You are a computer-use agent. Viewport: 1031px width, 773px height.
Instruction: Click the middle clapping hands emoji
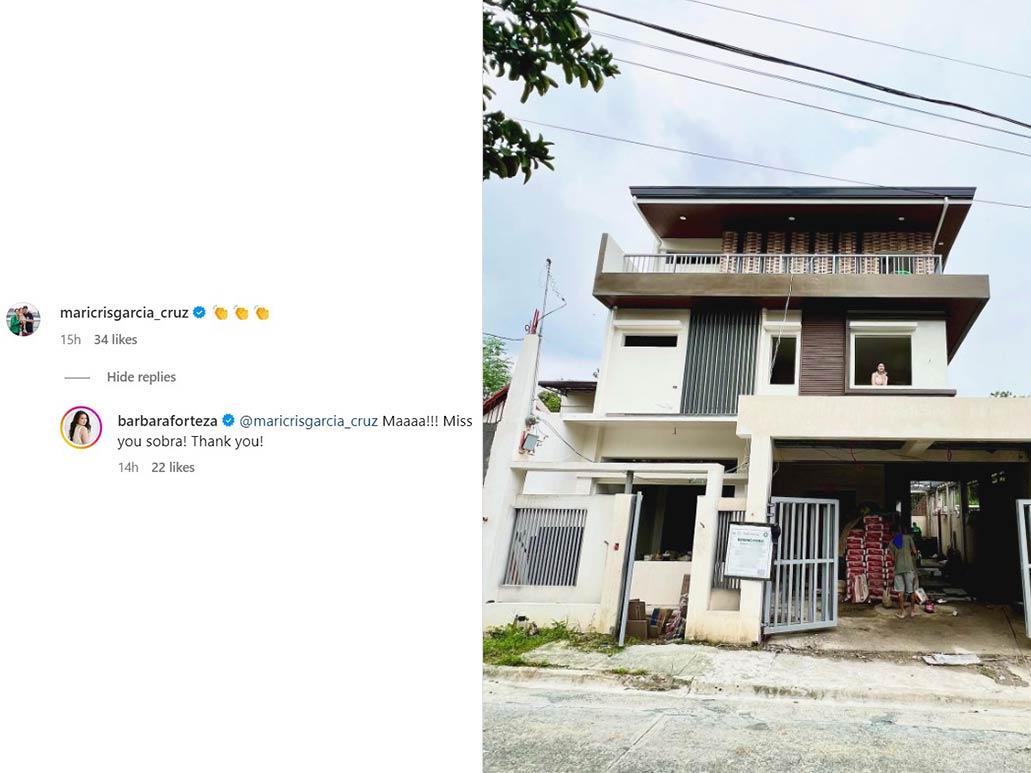[241, 313]
